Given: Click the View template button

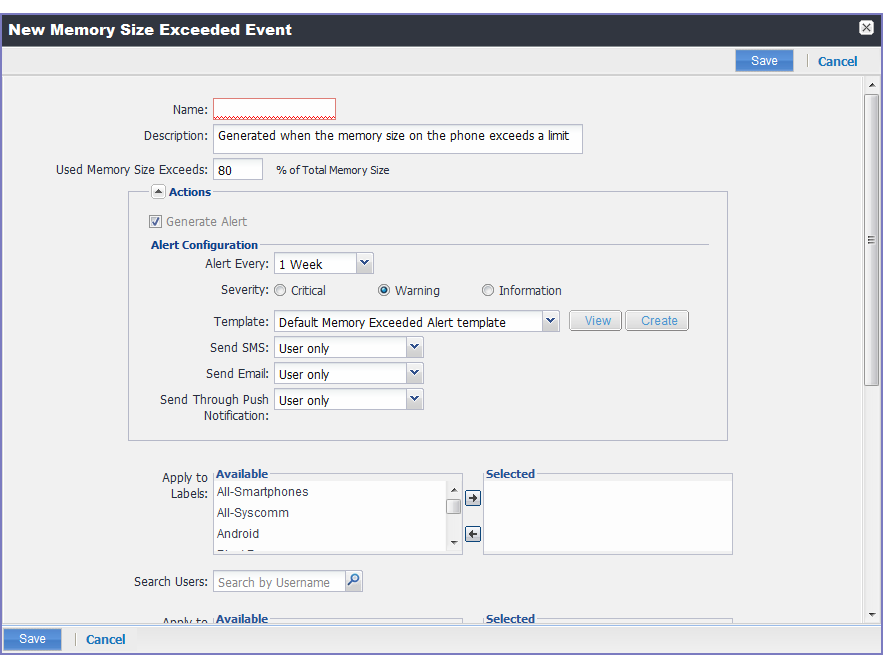Looking at the screenshot, I should (596, 321).
